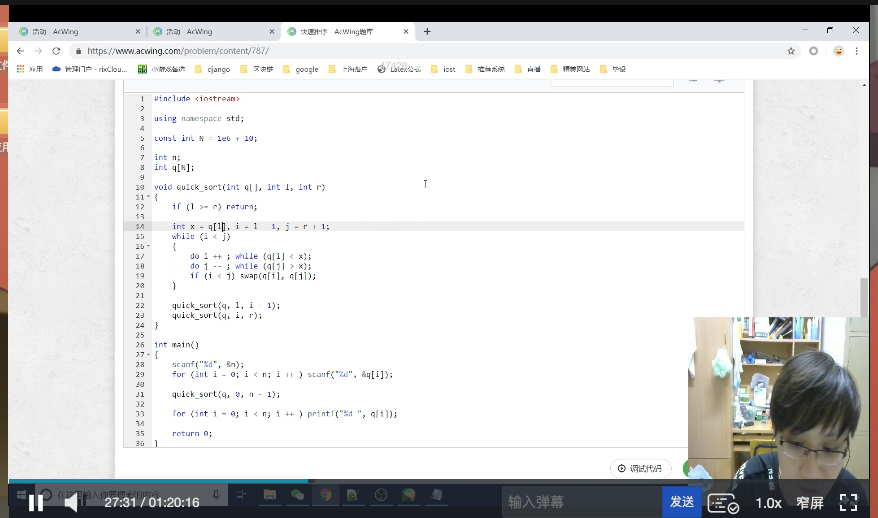
Task: Open the OBS icon in the Windows taskbar
Action: coord(381,495)
